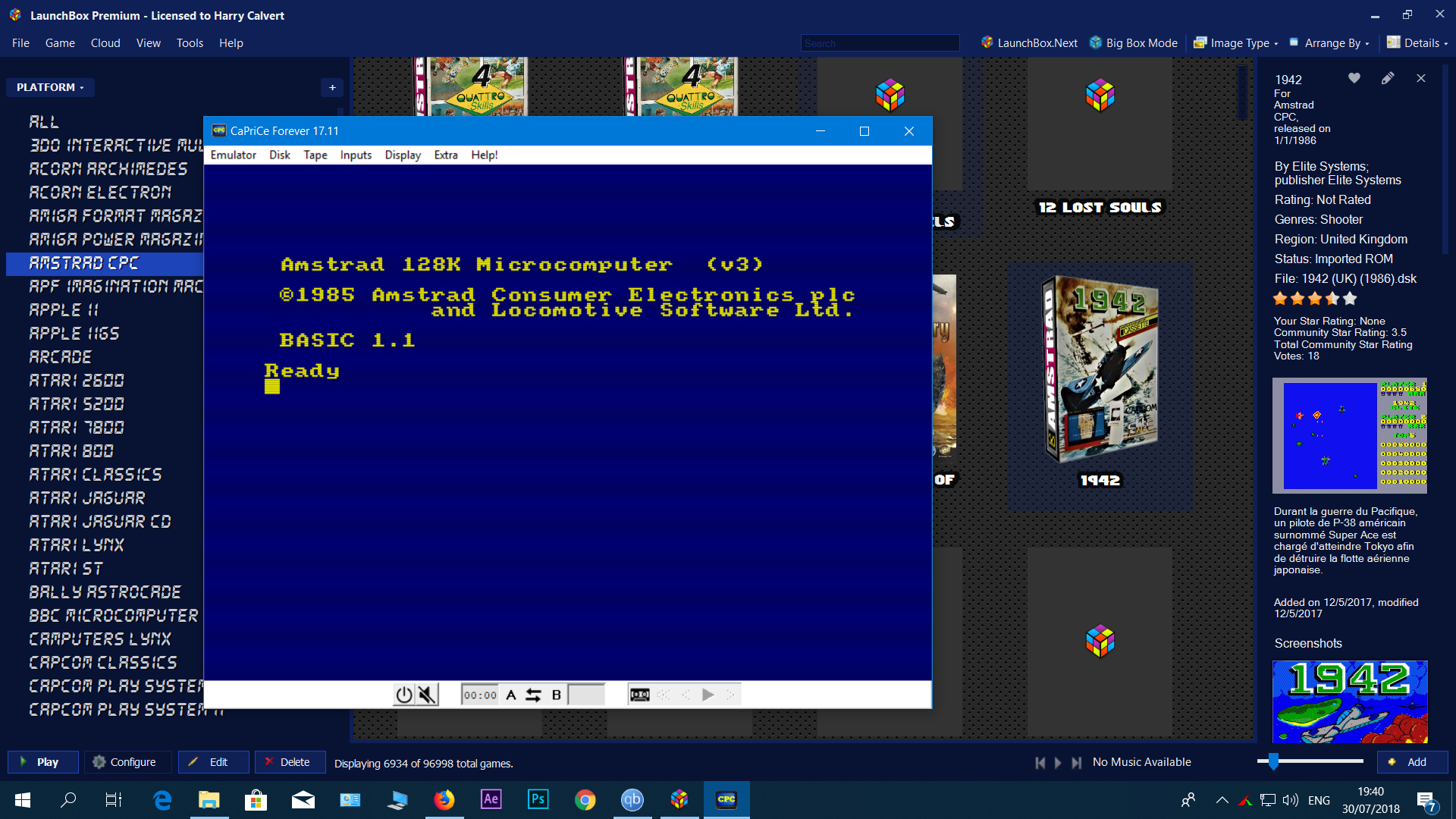This screenshot has height=819, width=1456.
Task: Favorite 1942 with the heart icon
Action: (1354, 78)
